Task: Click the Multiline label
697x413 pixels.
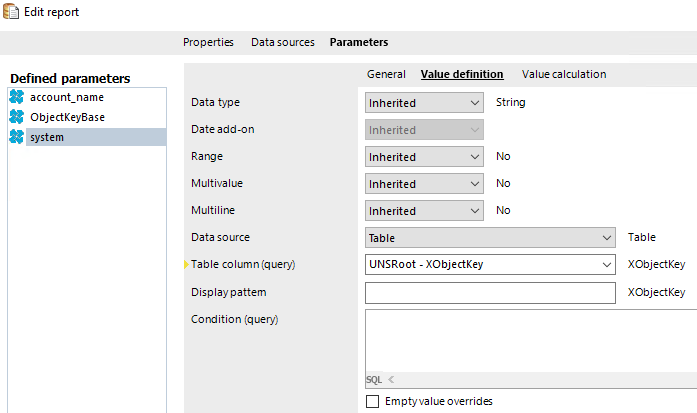Action: click(213, 210)
